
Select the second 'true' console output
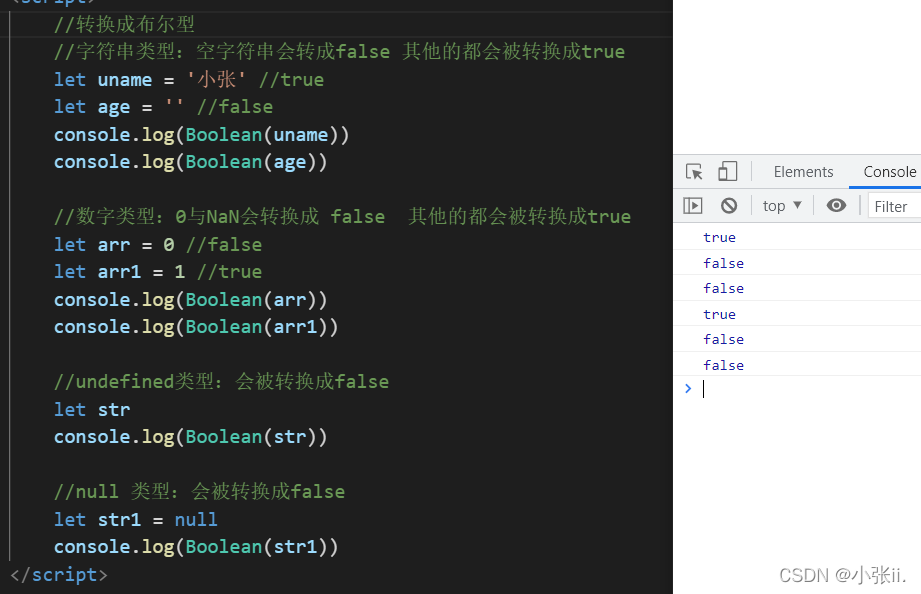tap(720, 314)
